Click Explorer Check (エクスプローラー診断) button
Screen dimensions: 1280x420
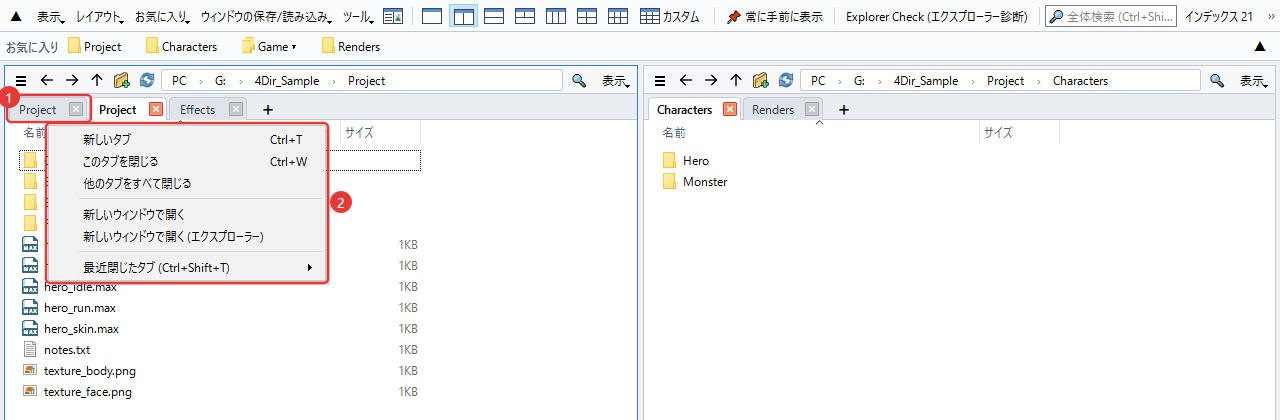[936, 17]
